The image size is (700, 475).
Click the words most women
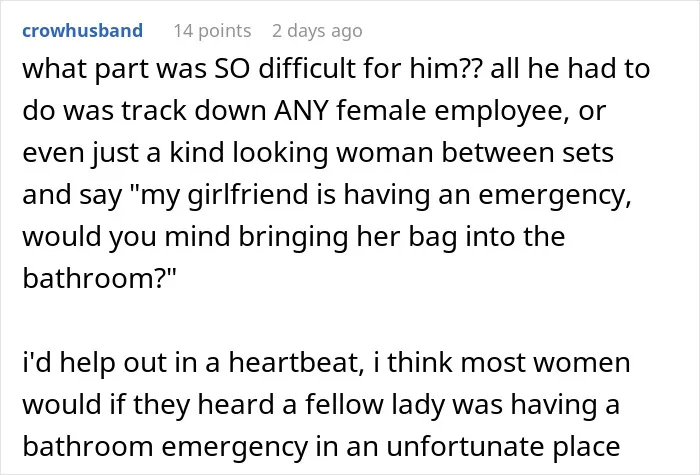click(545, 363)
